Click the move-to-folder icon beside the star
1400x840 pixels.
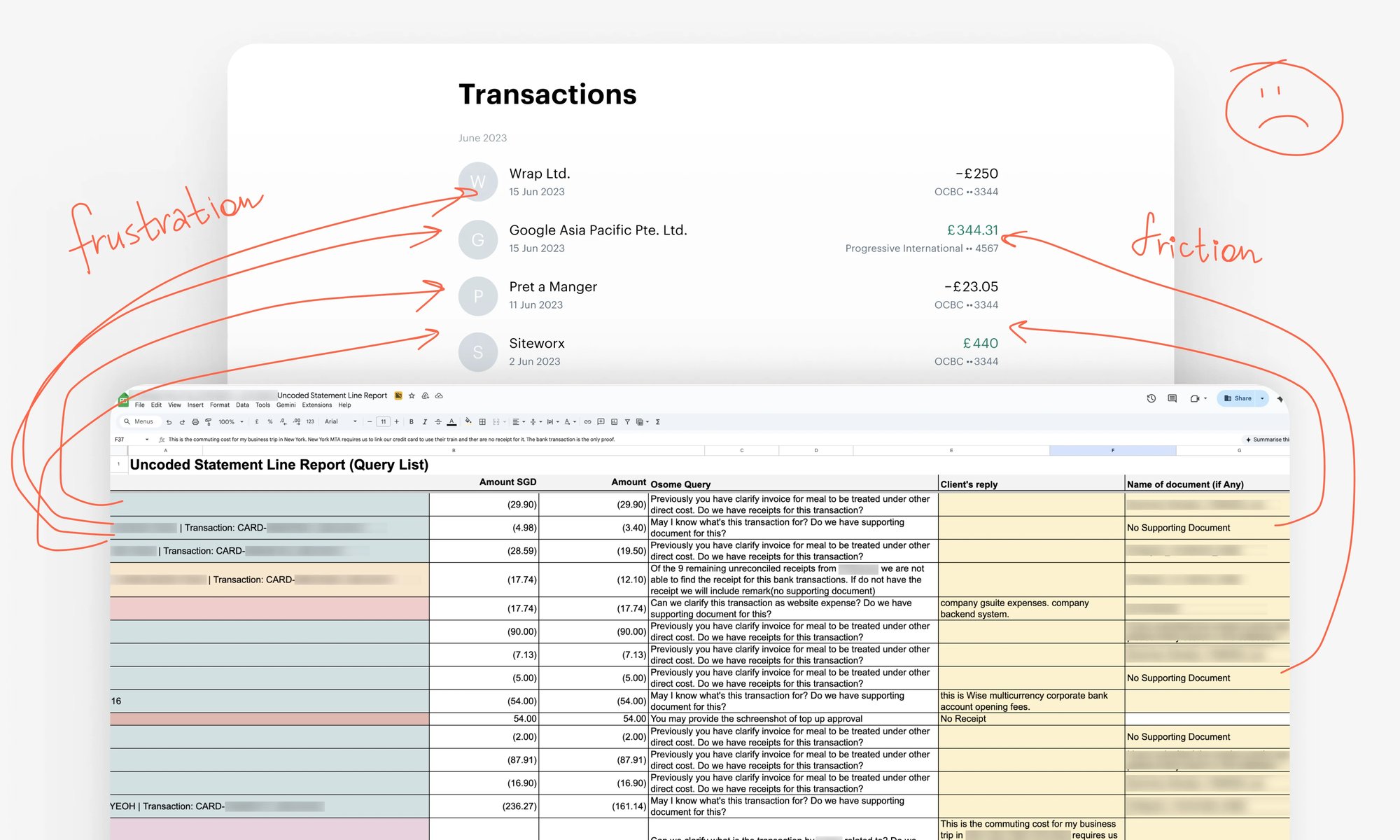point(425,395)
